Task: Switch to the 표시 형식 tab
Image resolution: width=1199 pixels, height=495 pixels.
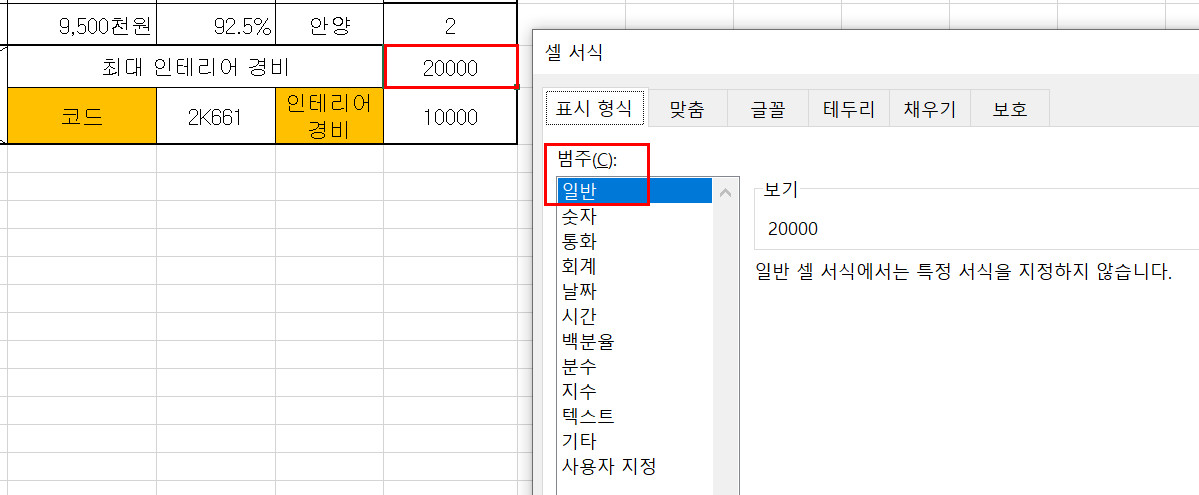Action: coord(593,109)
